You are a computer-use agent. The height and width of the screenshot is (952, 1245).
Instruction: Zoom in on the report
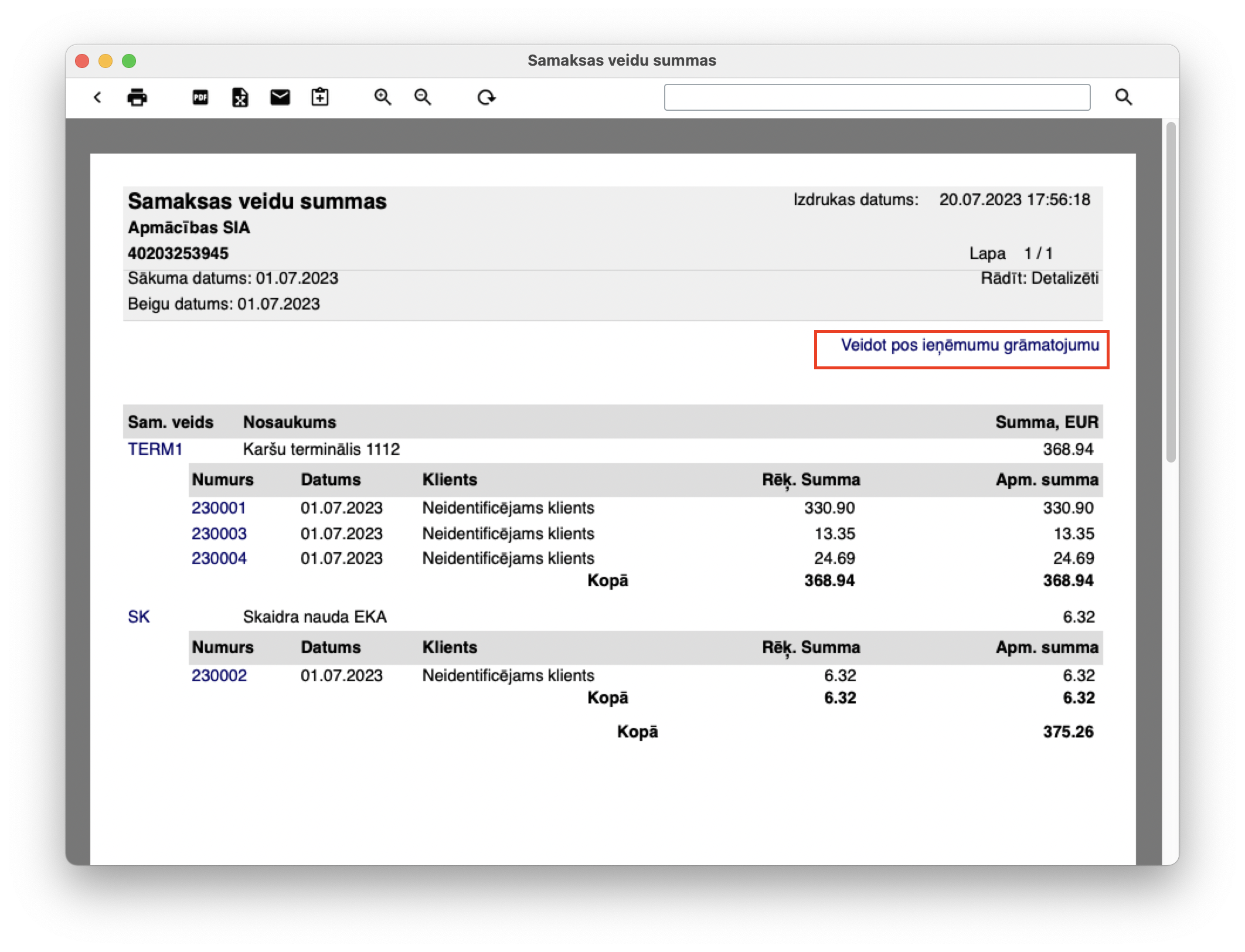[x=383, y=97]
